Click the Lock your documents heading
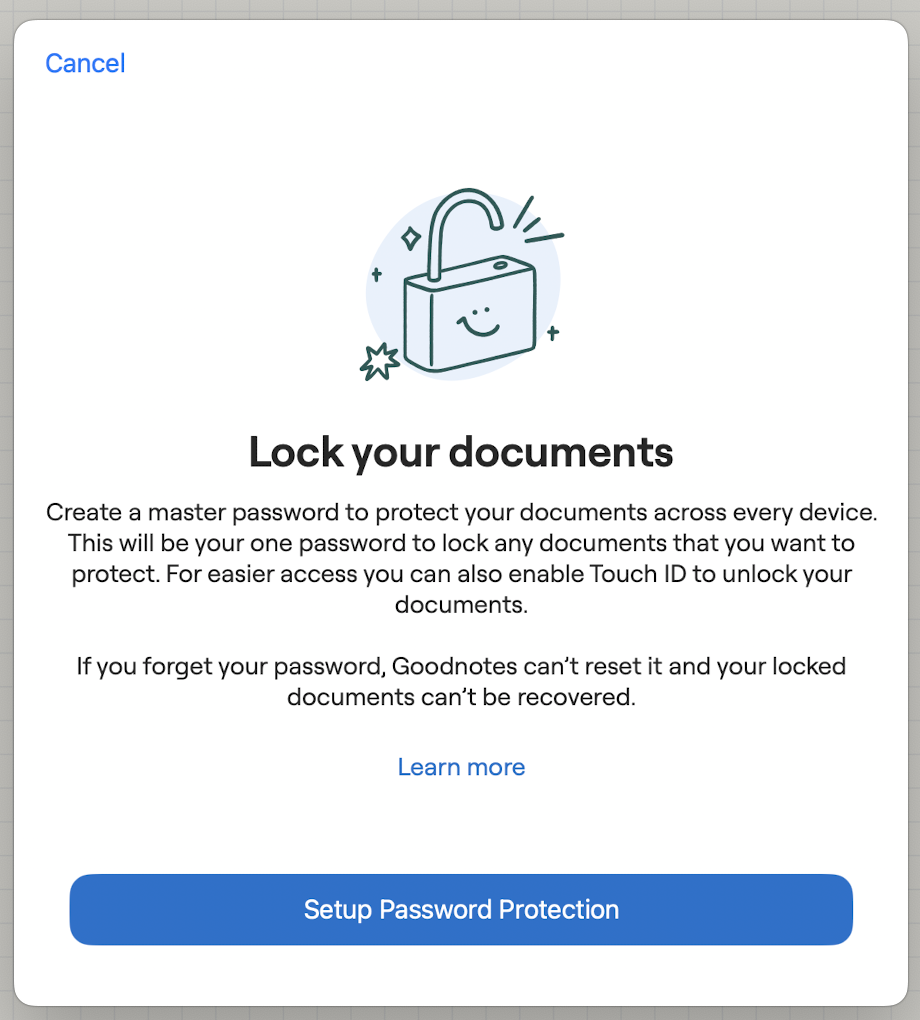The width and height of the screenshot is (920, 1020). 461,452
